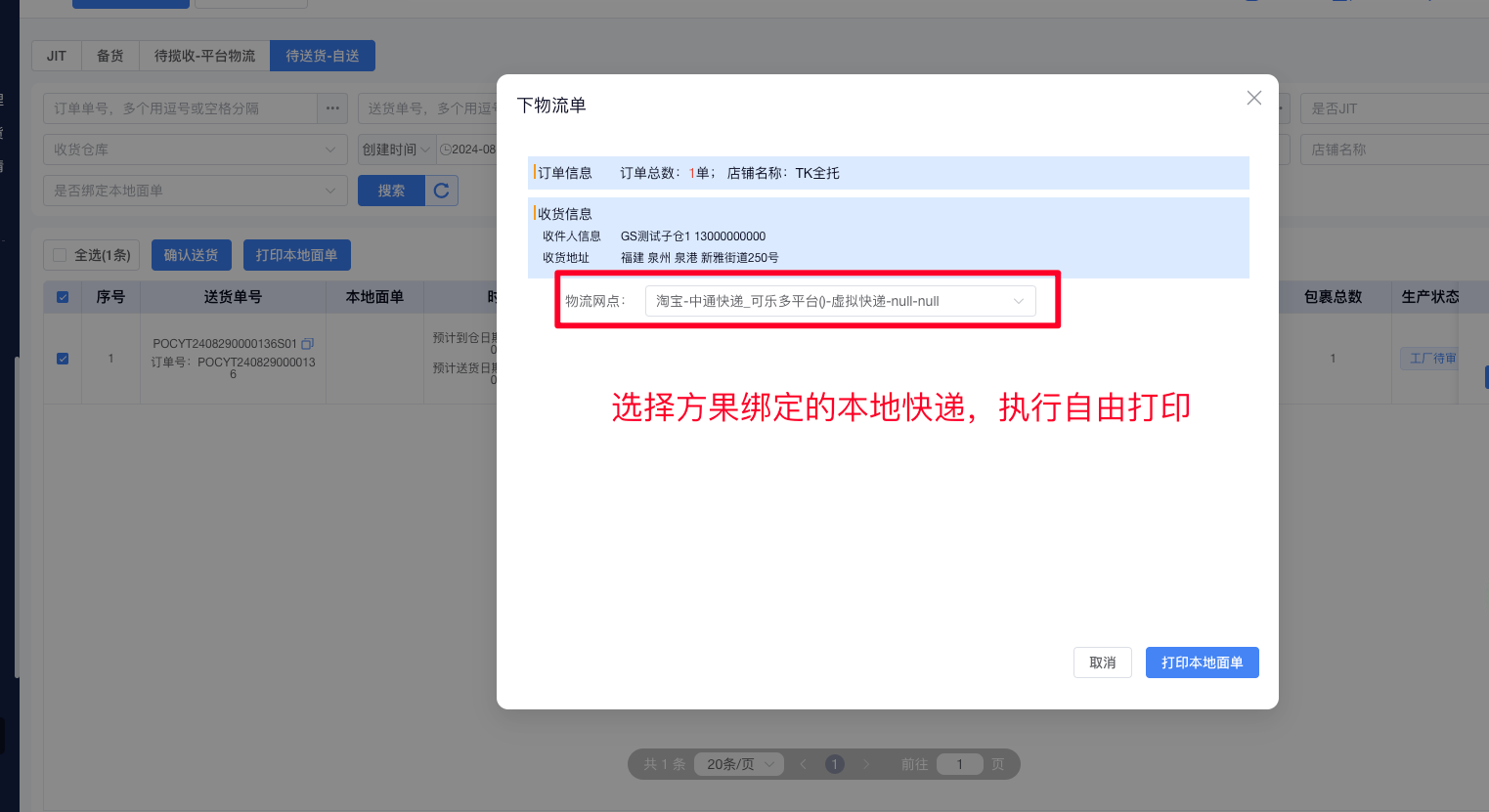Image resolution: width=1489 pixels, height=812 pixels.
Task: Click the 送货单号 column header
Action: (x=233, y=297)
